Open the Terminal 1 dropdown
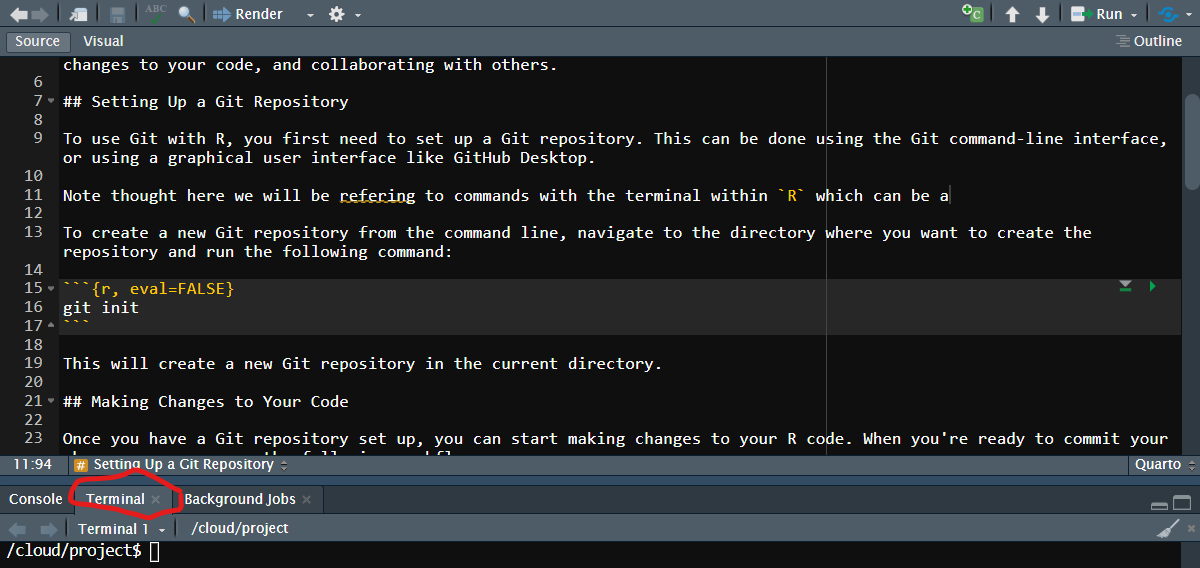This screenshot has width=1200, height=568. coord(121,529)
